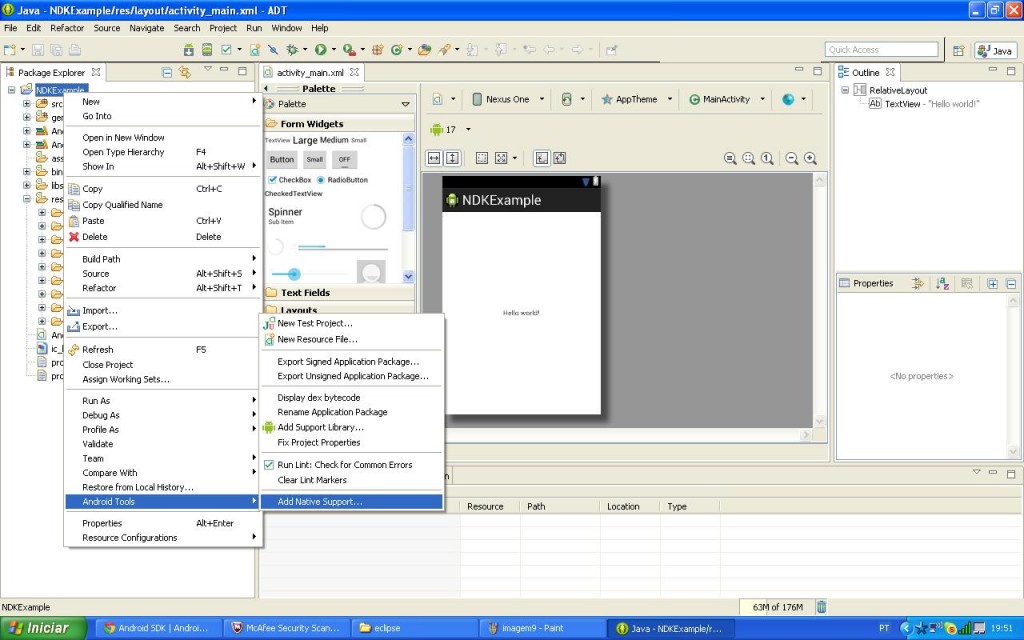The height and width of the screenshot is (640, 1024).
Task: Click the Emulate Real Size zoom icon
Action: click(x=731, y=158)
